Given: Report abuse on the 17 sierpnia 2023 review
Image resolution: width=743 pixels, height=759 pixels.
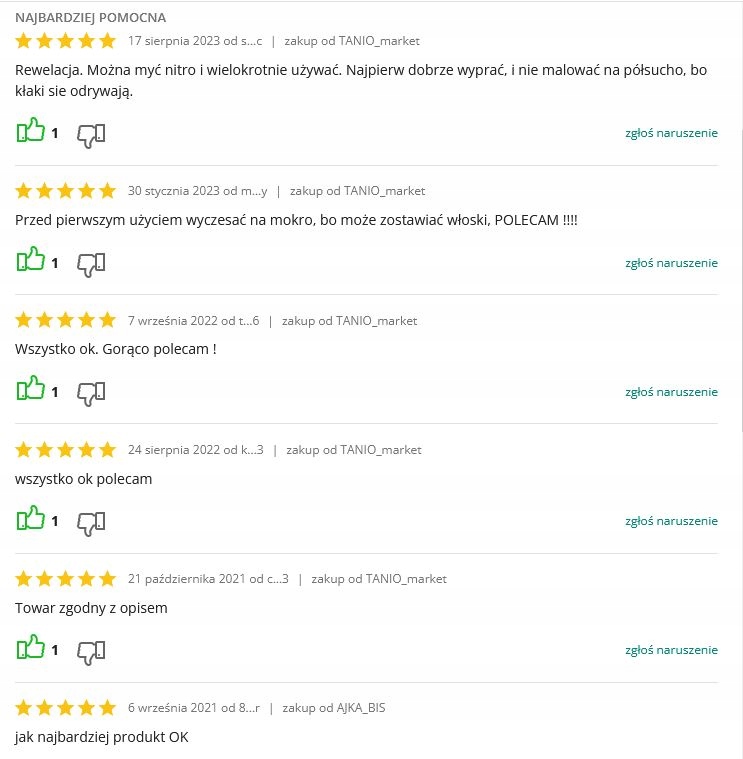Looking at the screenshot, I should [671, 133].
